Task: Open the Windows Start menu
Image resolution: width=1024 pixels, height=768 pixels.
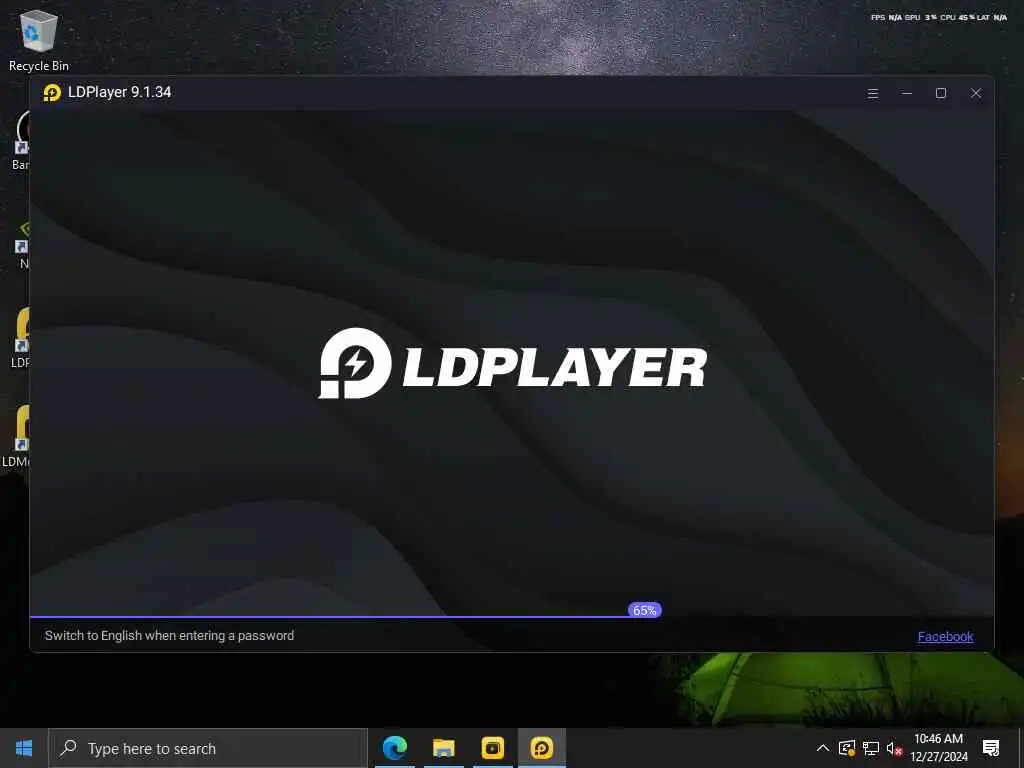Action: click(24, 748)
